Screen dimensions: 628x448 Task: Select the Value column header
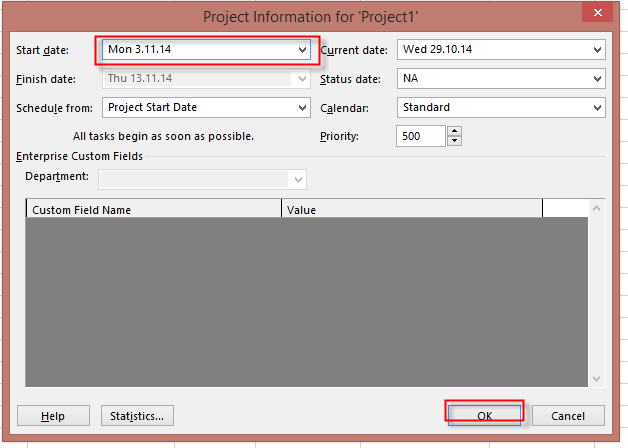pyautogui.click(x=411, y=210)
